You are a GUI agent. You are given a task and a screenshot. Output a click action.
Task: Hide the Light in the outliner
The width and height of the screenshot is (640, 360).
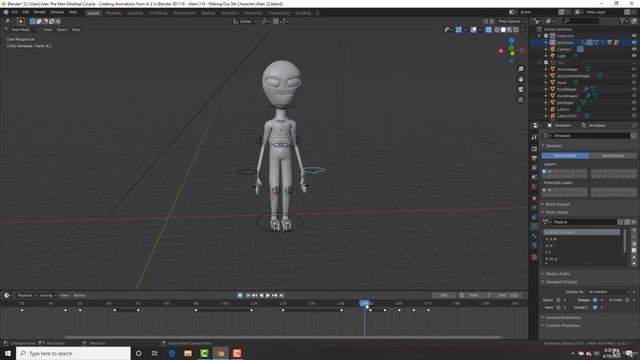[x=634, y=56]
